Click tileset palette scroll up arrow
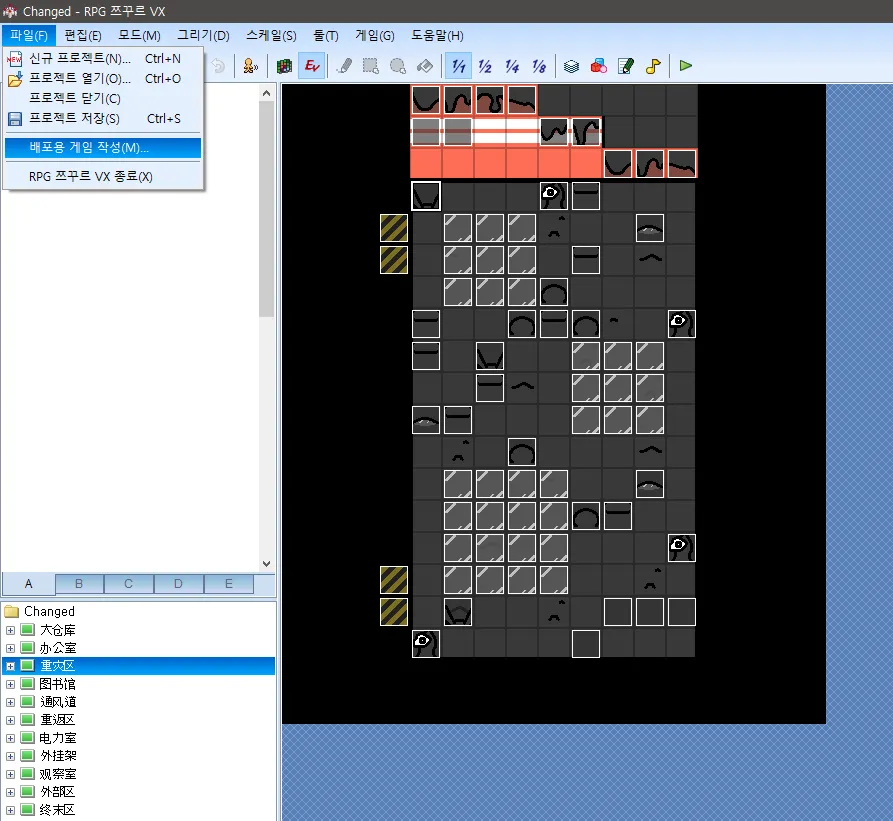Image resolution: width=893 pixels, height=821 pixels. (267, 93)
